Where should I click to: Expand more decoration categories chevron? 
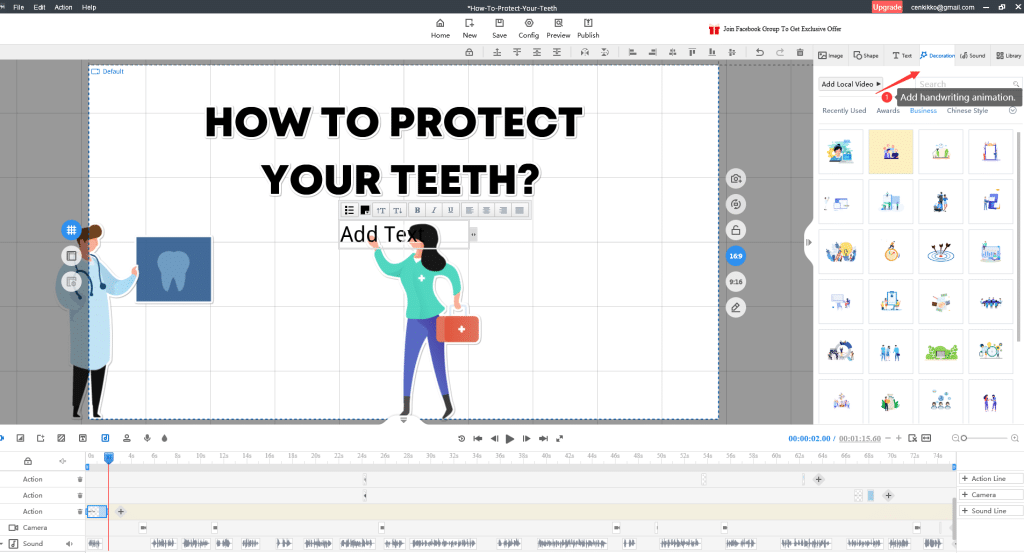pyautogui.click(x=1012, y=111)
